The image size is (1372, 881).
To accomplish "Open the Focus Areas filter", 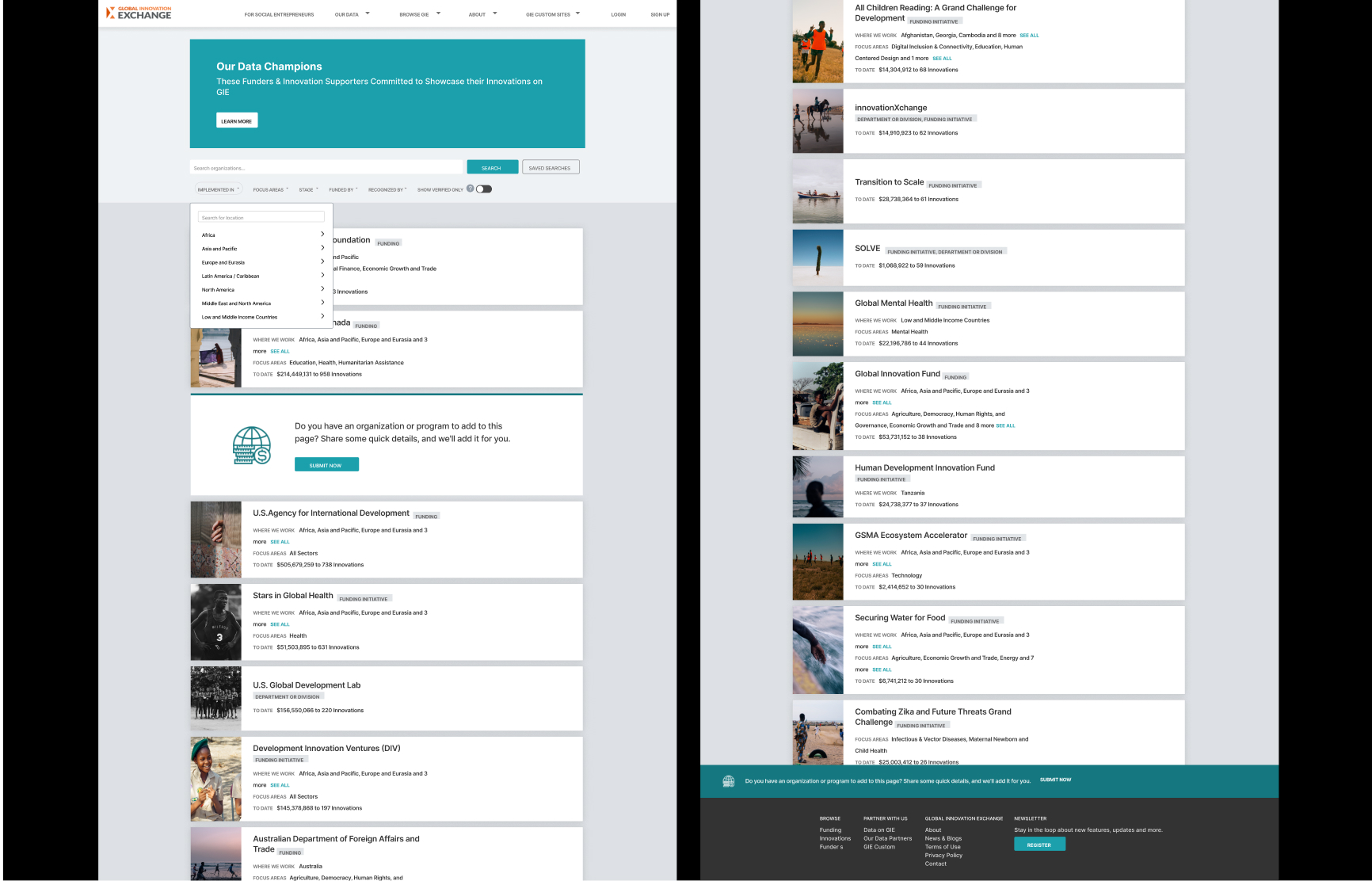I will click(x=270, y=189).
